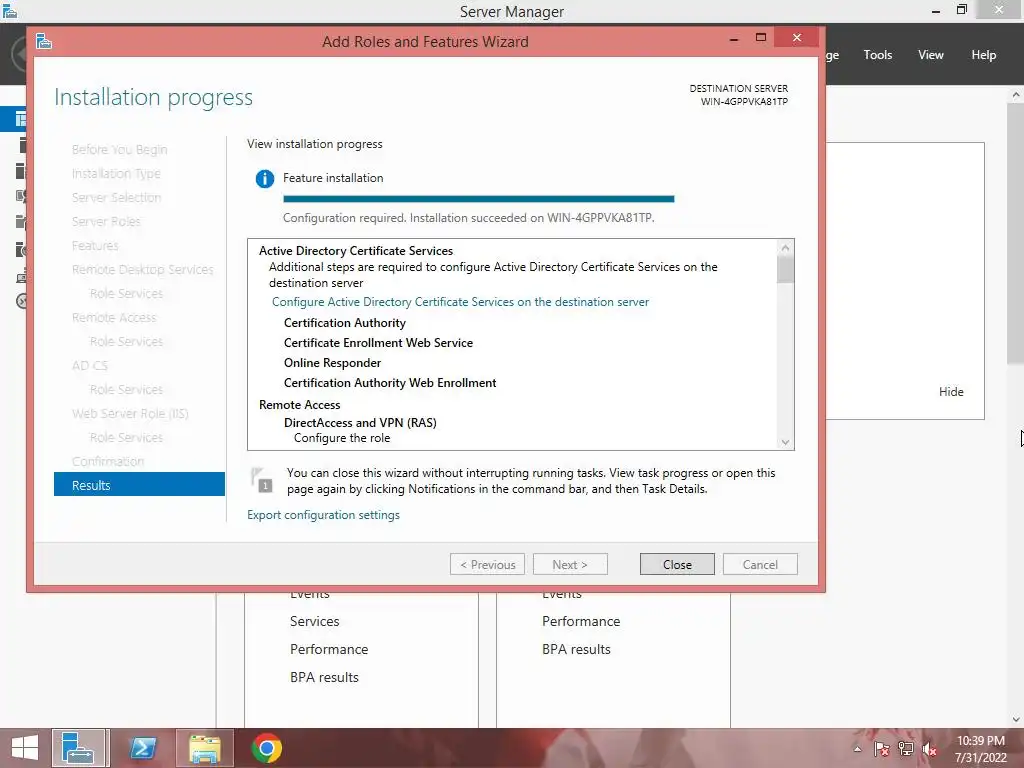Click Hide in the Server Manager welcome tile

pyautogui.click(x=951, y=391)
